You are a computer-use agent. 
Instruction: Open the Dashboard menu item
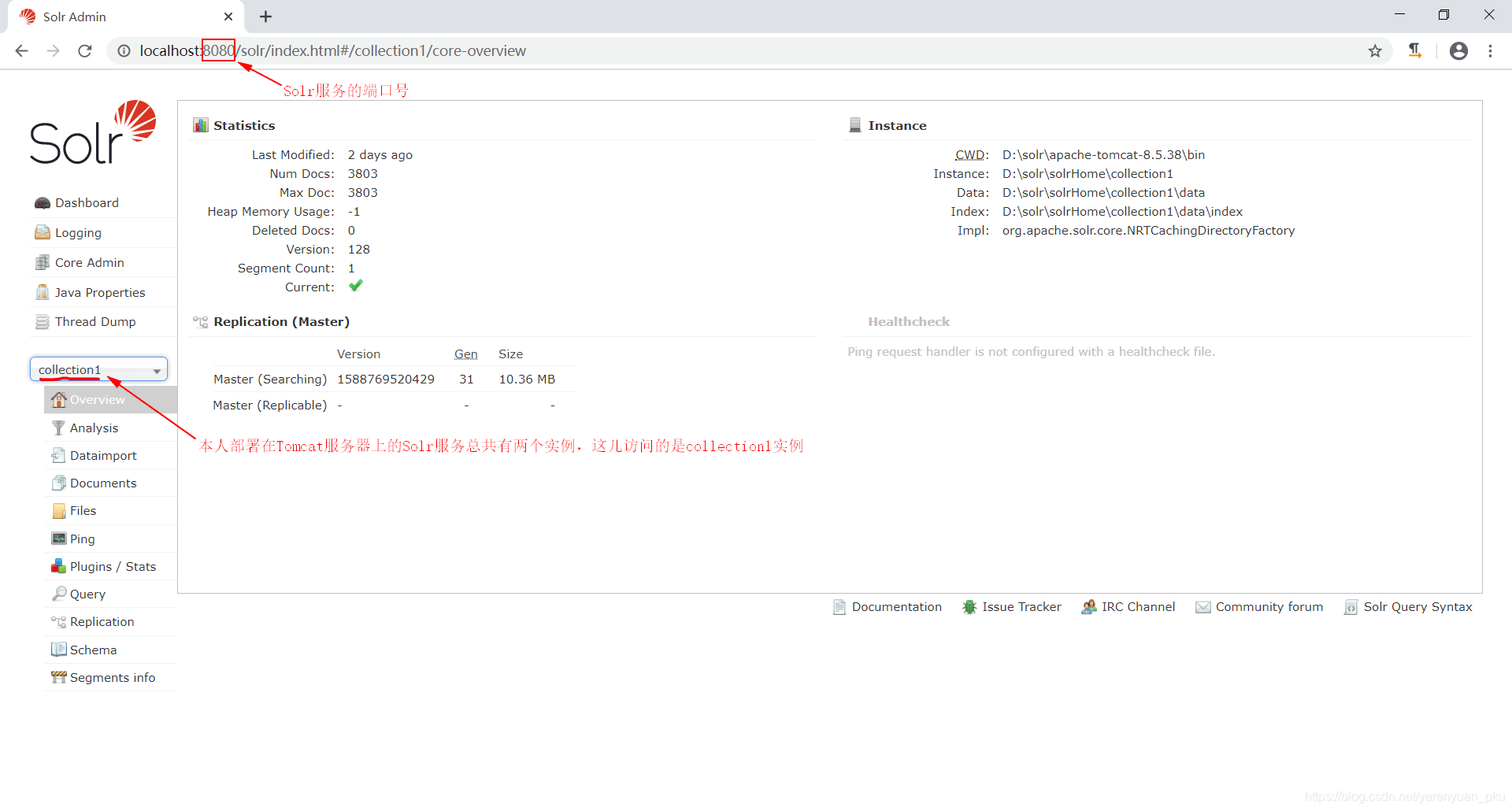click(87, 203)
